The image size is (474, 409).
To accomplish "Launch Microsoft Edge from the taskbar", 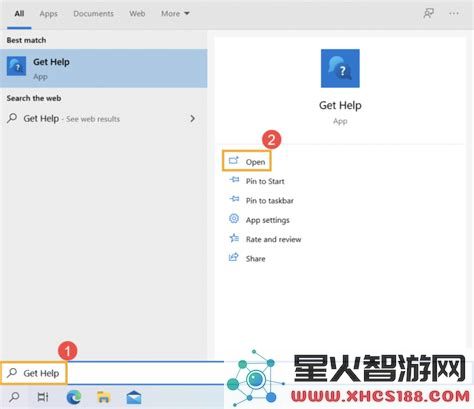I will (74, 397).
